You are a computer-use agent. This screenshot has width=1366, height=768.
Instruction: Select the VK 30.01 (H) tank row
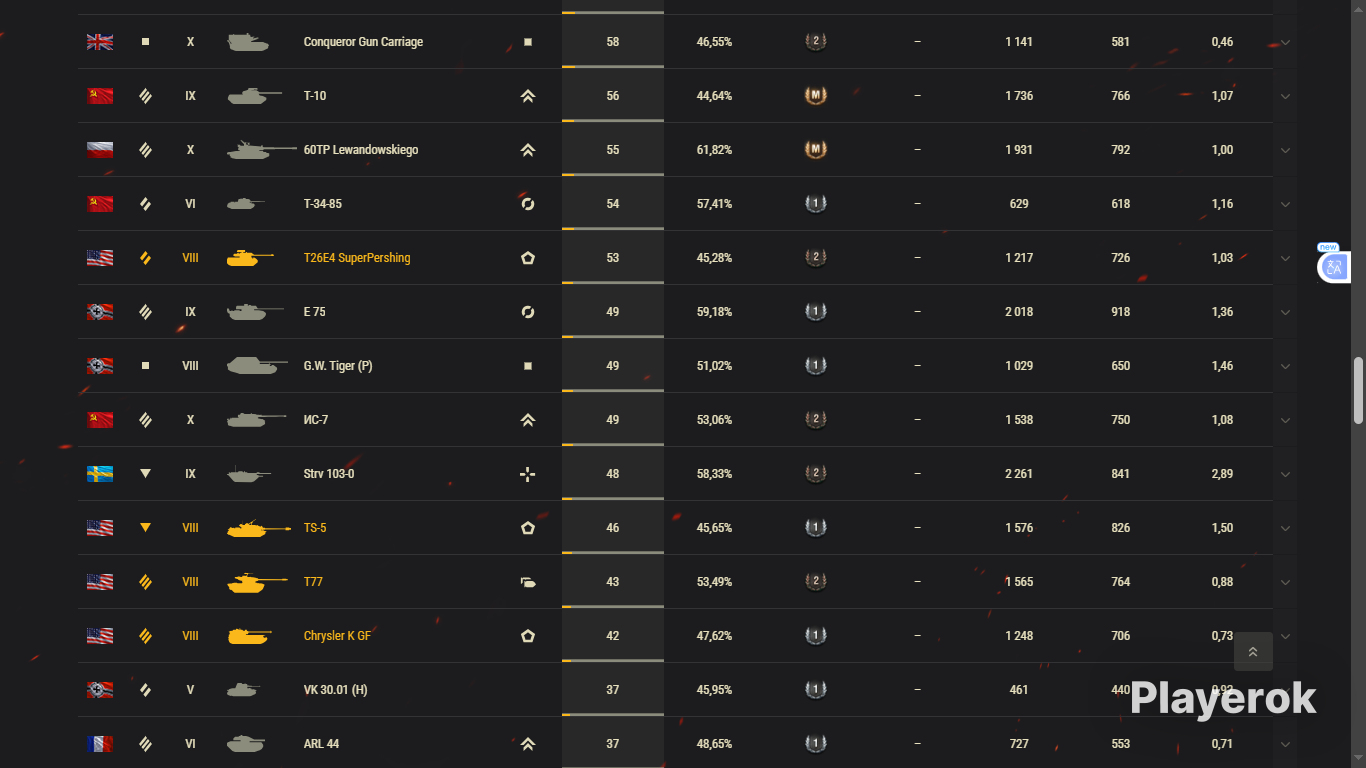pos(675,690)
